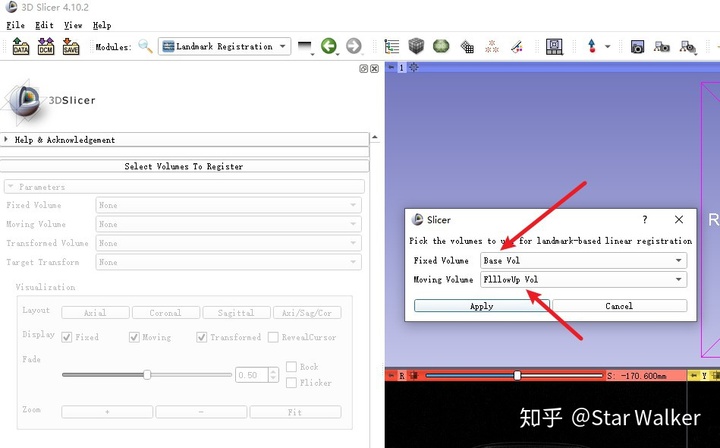The image size is (720, 448).
Task: Open the scene views icon
Action: tap(662, 46)
